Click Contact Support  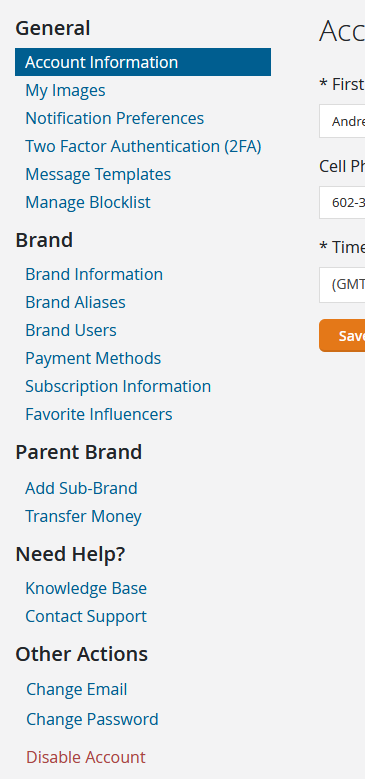[x=86, y=616]
